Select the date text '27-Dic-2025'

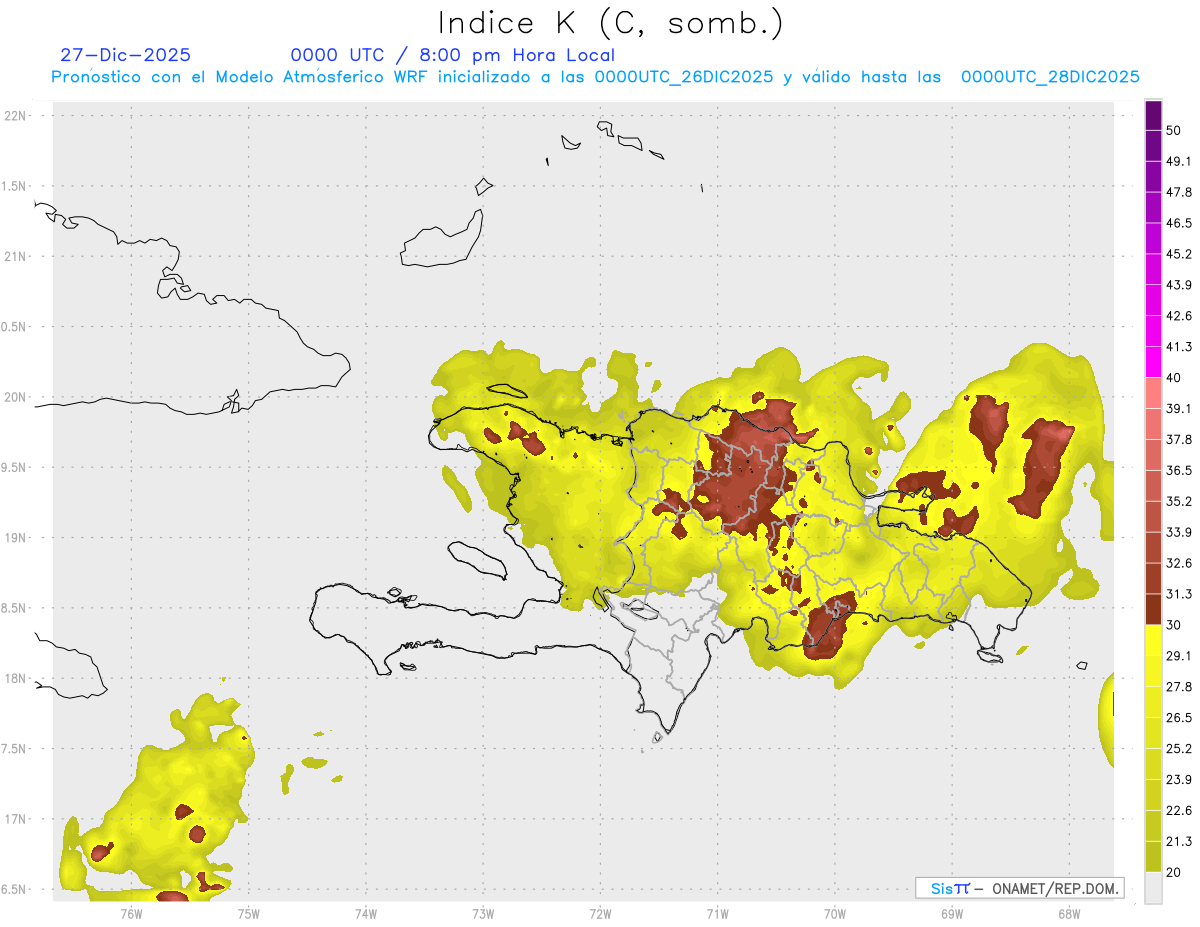click(125, 55)
